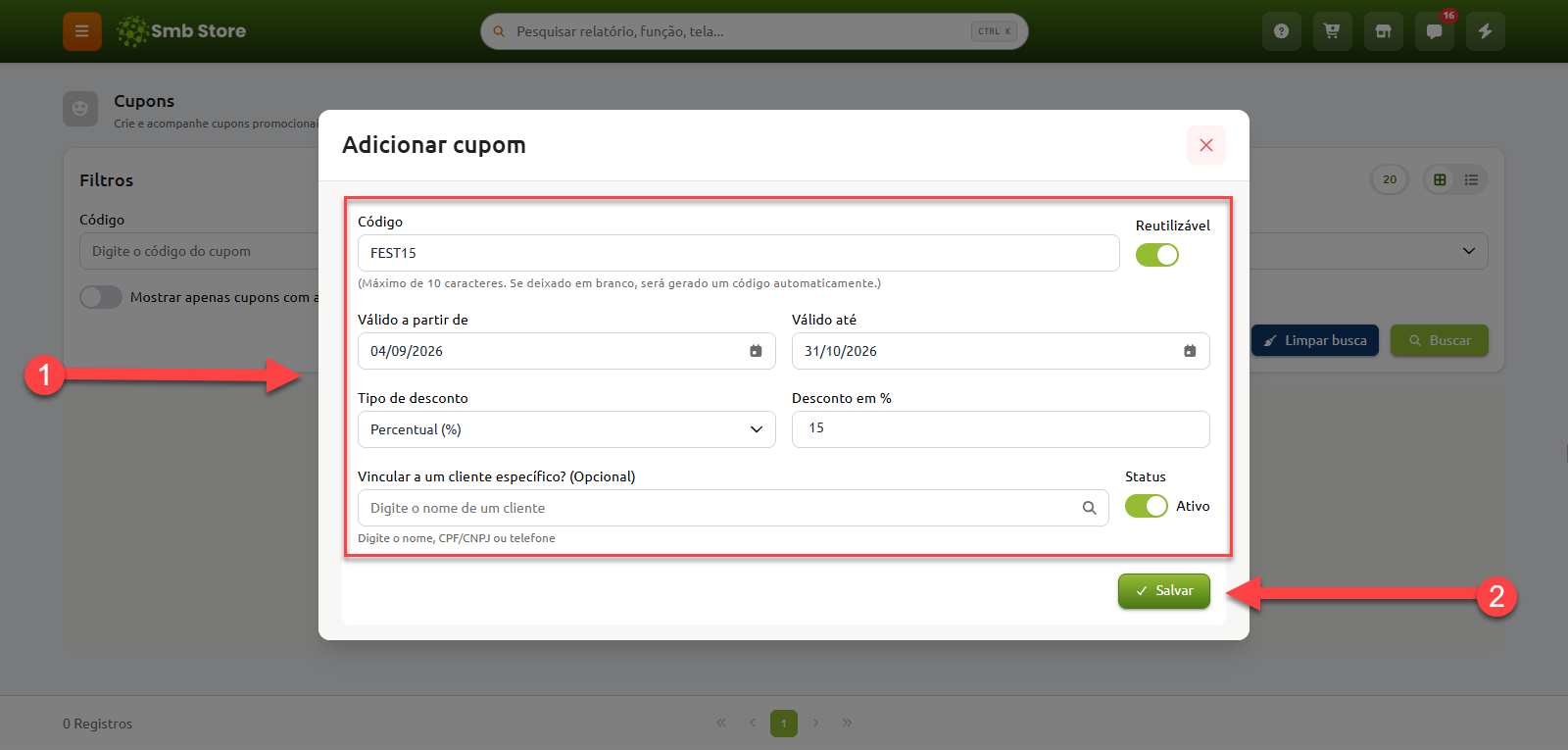Screen dimensions: 1568x750
Task: Open calendar for Válido a partir de
Action: click(x=756, y=351)
